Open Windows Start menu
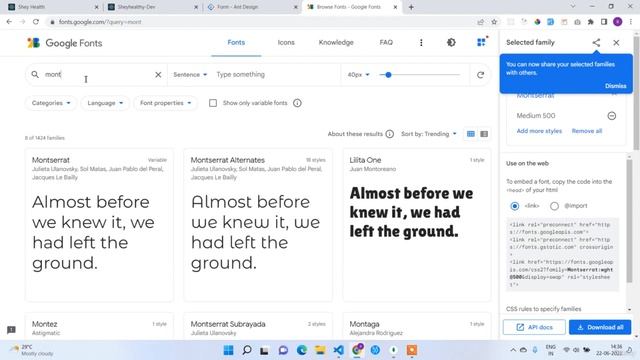 point(229,350)
